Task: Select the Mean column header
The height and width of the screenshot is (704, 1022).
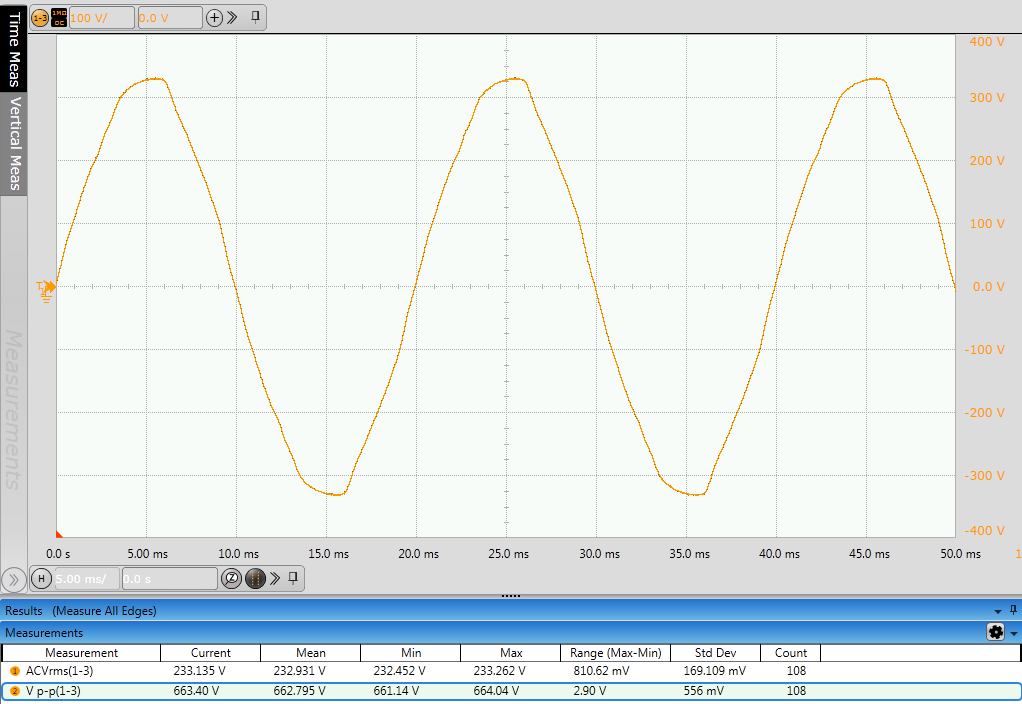Action: [x=311, y=653]
